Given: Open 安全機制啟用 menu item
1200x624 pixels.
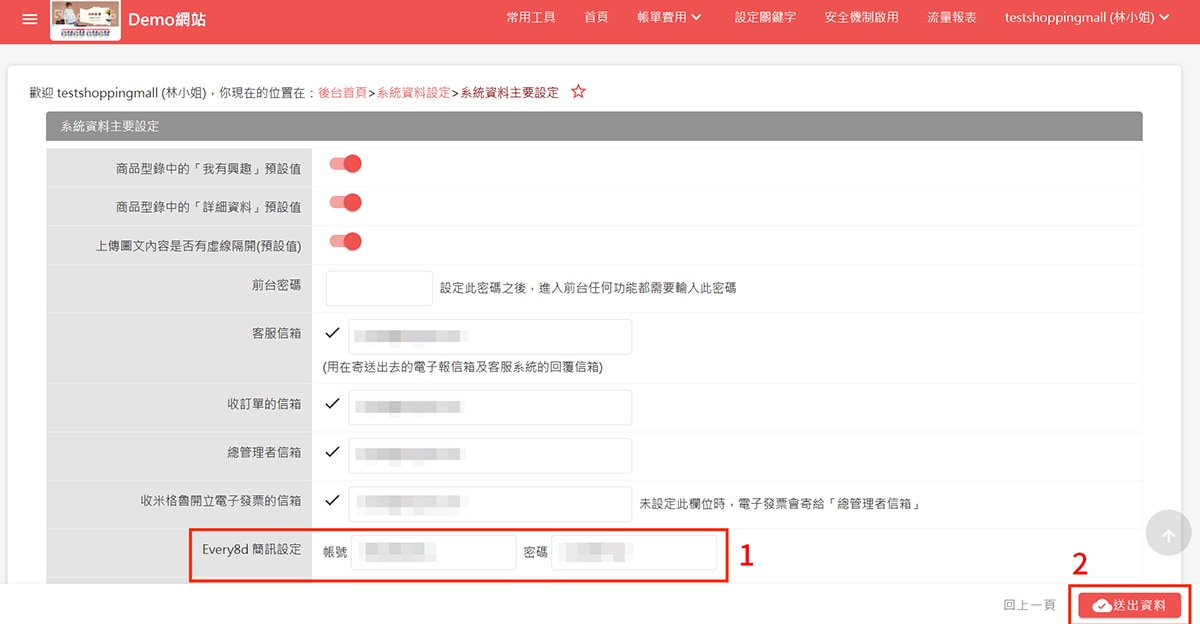Looking at the screenshot, I should [x=862, y=18].
